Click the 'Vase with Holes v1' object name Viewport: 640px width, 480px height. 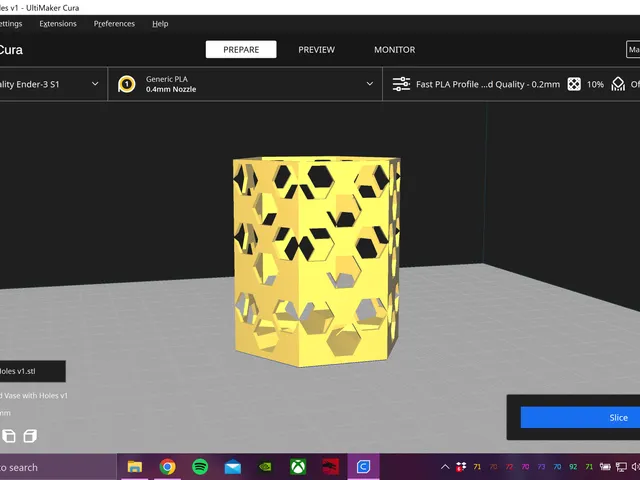(36, 396)
